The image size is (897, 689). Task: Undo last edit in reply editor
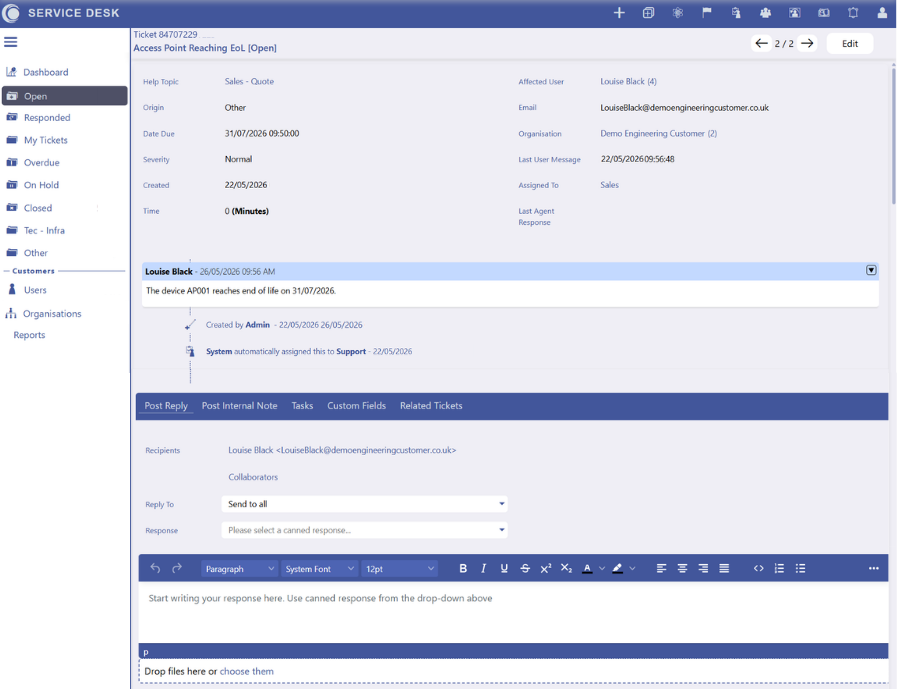[x=155, y=568]
